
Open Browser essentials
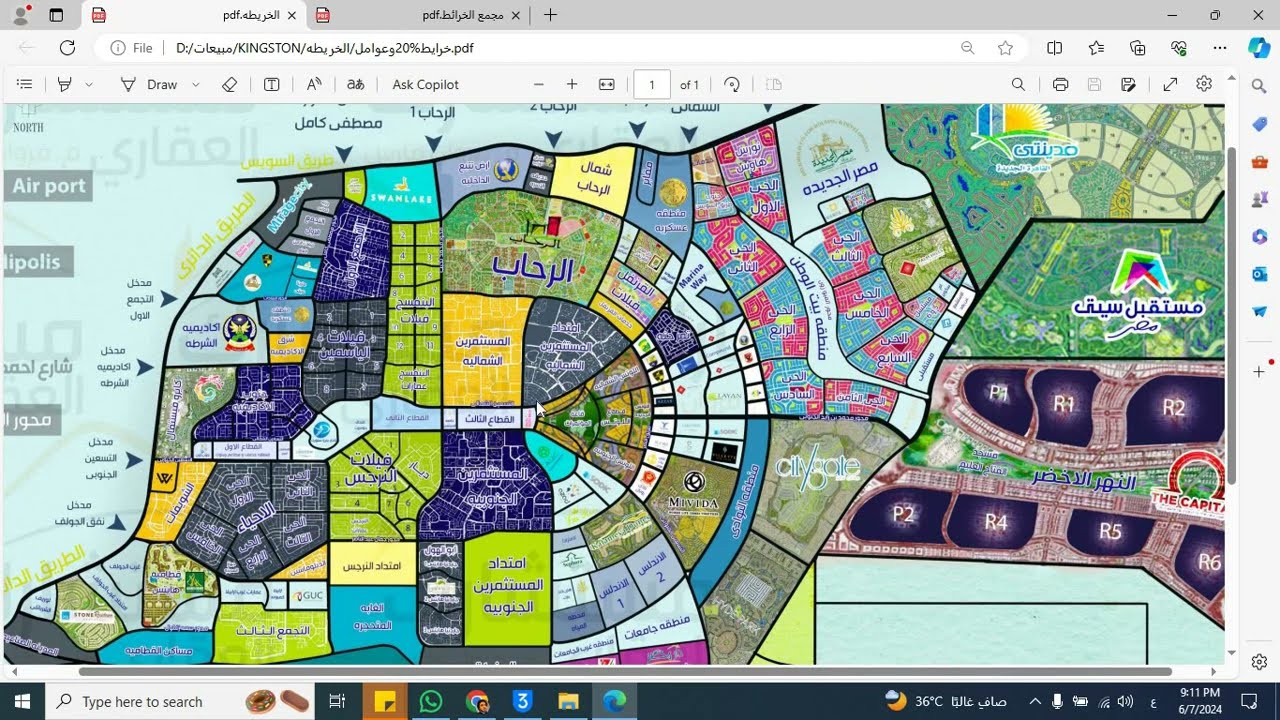tap(1178, 48)
